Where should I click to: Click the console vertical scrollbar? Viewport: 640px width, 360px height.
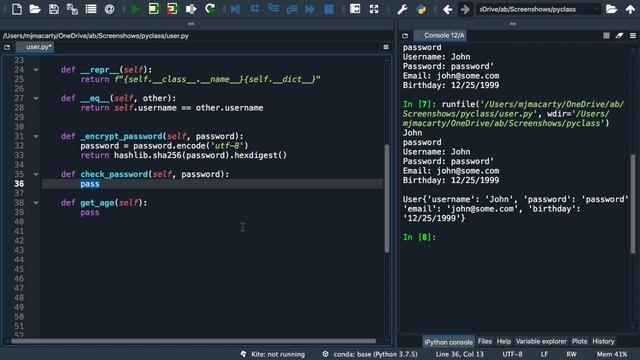[633, 204]
